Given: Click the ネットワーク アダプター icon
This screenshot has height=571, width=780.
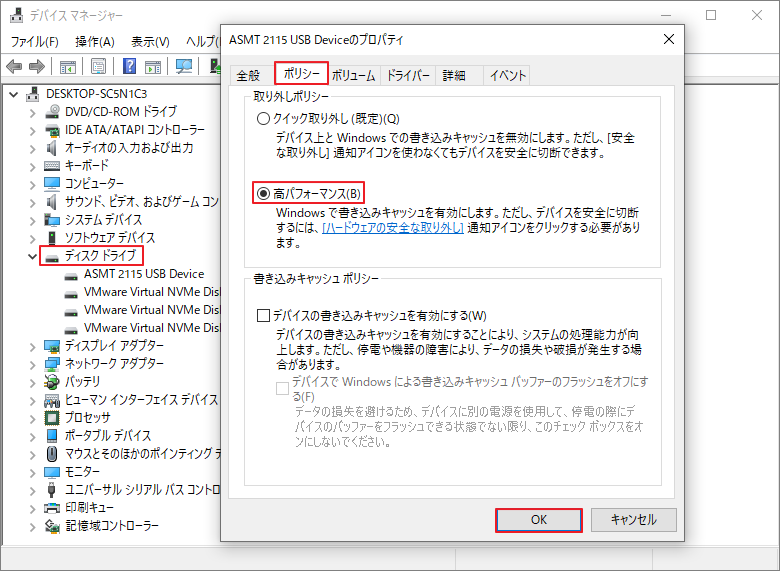Looking at the screenshot, I should coord(52,364).
